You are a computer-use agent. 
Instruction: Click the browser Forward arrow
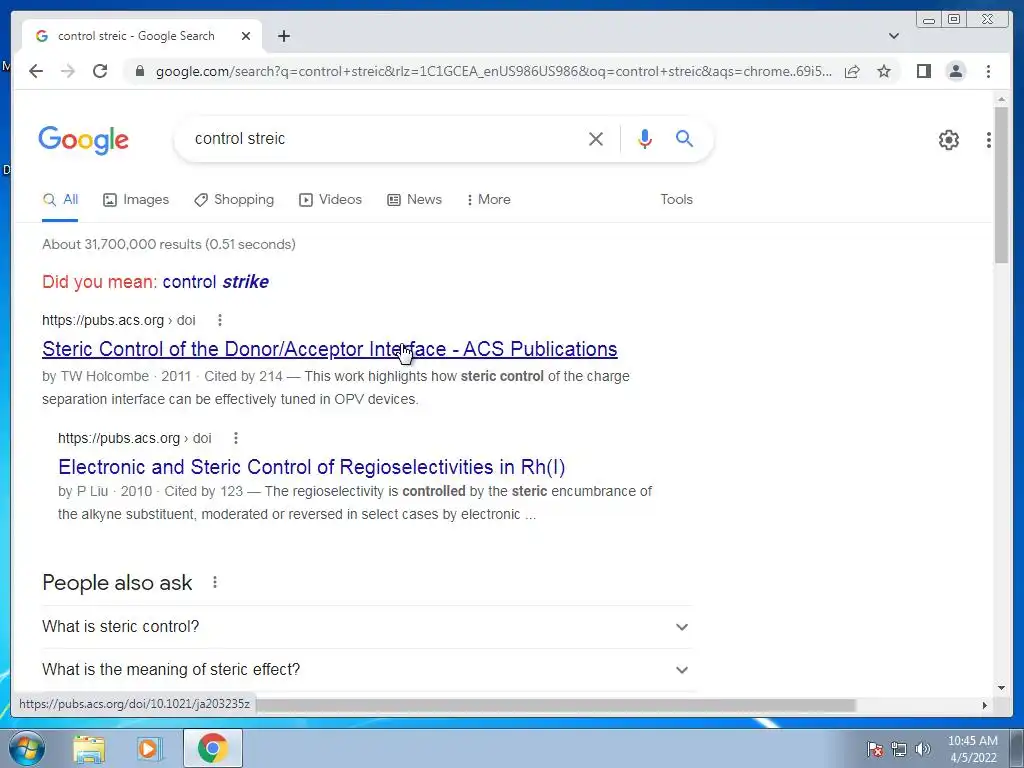point(68,71)
